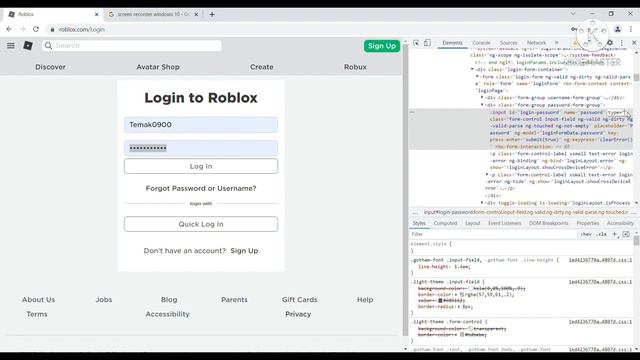
Task: Open the Event Listeners pane tab
Action: tap(505, 223)
